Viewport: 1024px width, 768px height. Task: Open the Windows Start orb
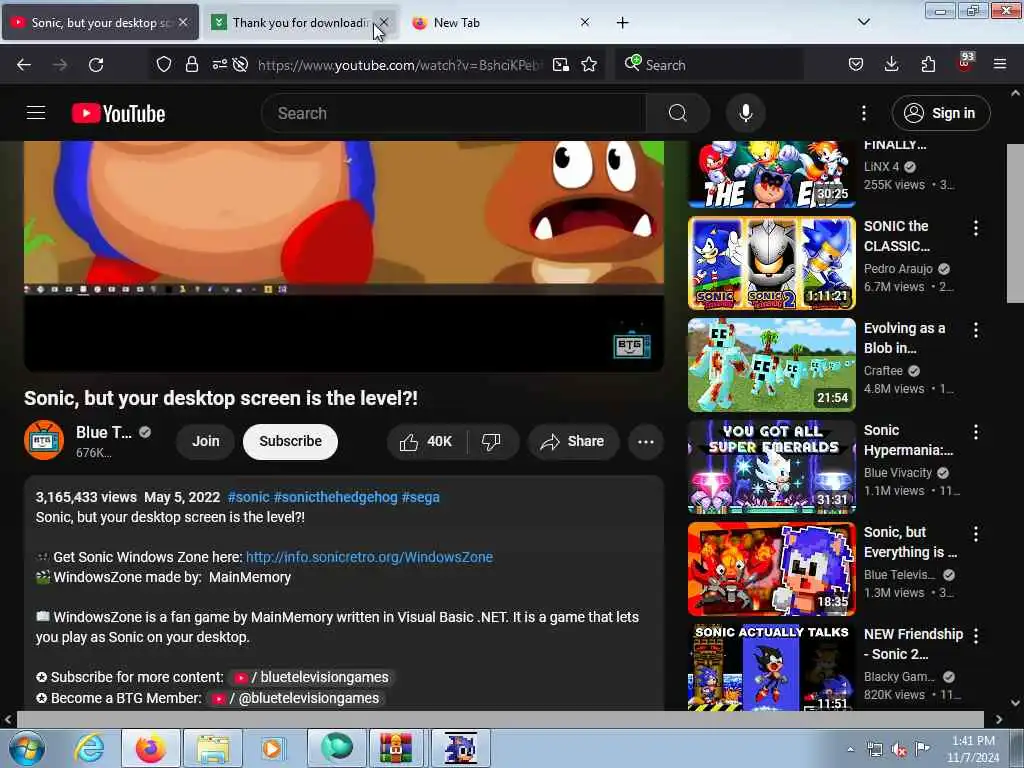point(26,748)
